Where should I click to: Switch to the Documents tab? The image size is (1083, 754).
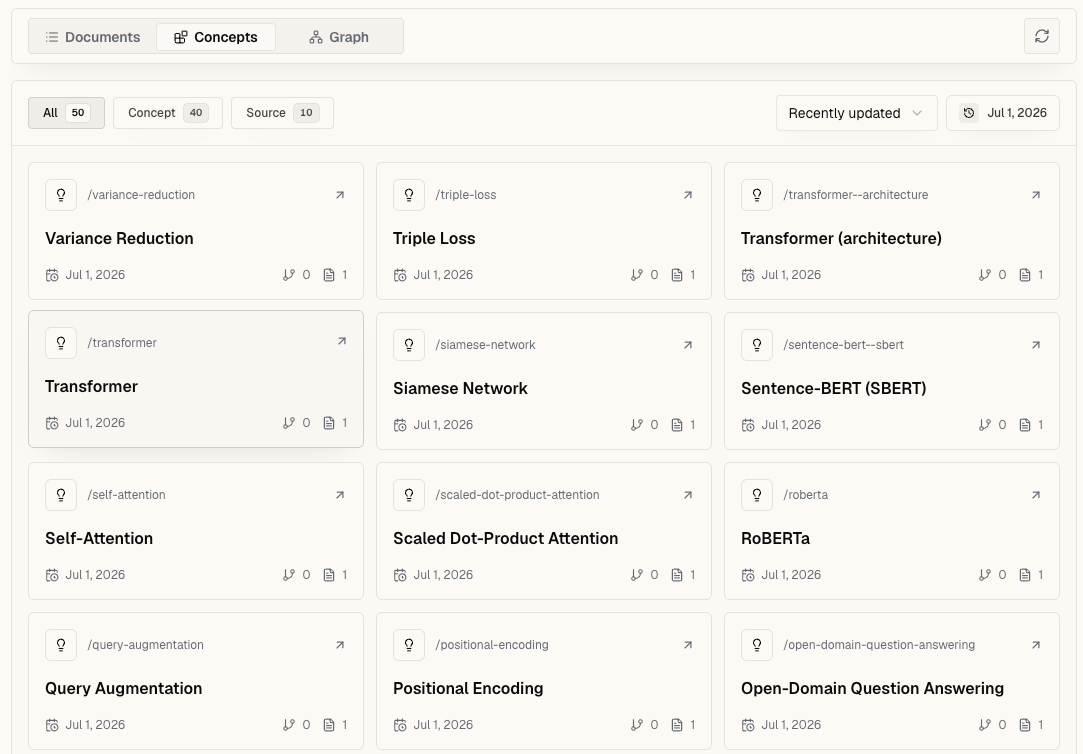(x=93, y=37)
